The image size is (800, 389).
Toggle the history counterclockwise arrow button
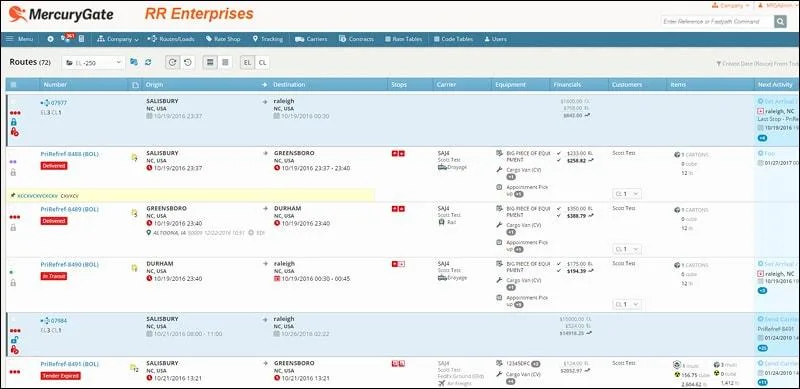coord(187,62)
